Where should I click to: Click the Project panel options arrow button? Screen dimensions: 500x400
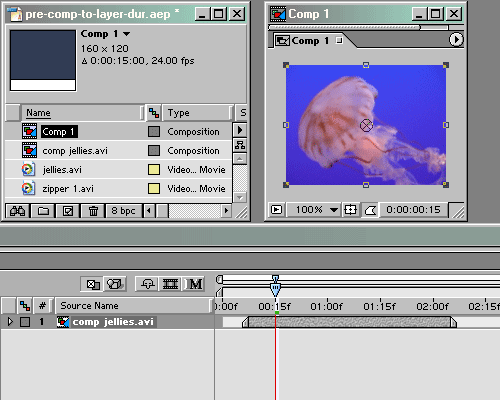pyautogui.click(x=240, y=130)
